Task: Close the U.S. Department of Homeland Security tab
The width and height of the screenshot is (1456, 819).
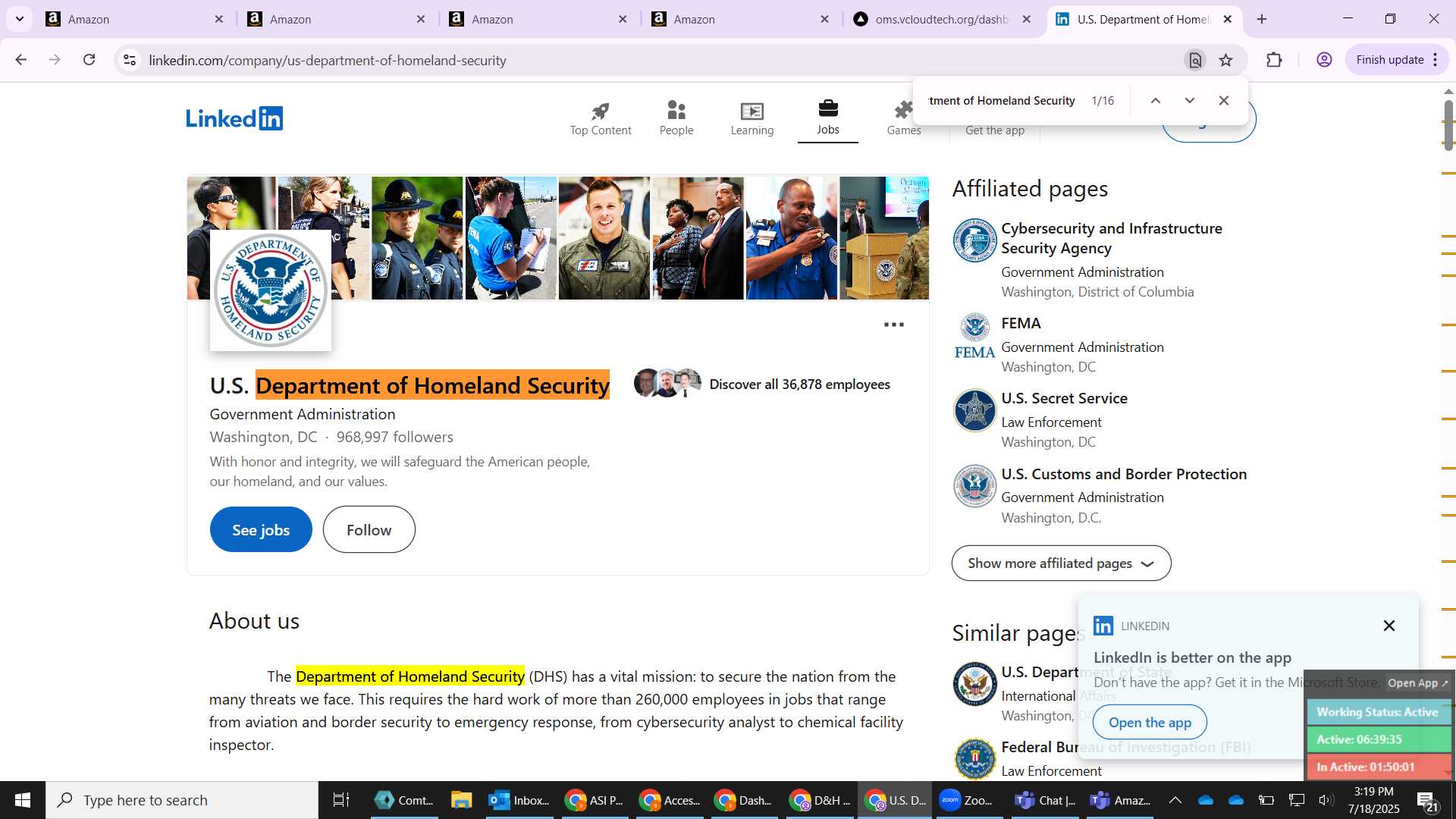Action: click(1228, 19)
